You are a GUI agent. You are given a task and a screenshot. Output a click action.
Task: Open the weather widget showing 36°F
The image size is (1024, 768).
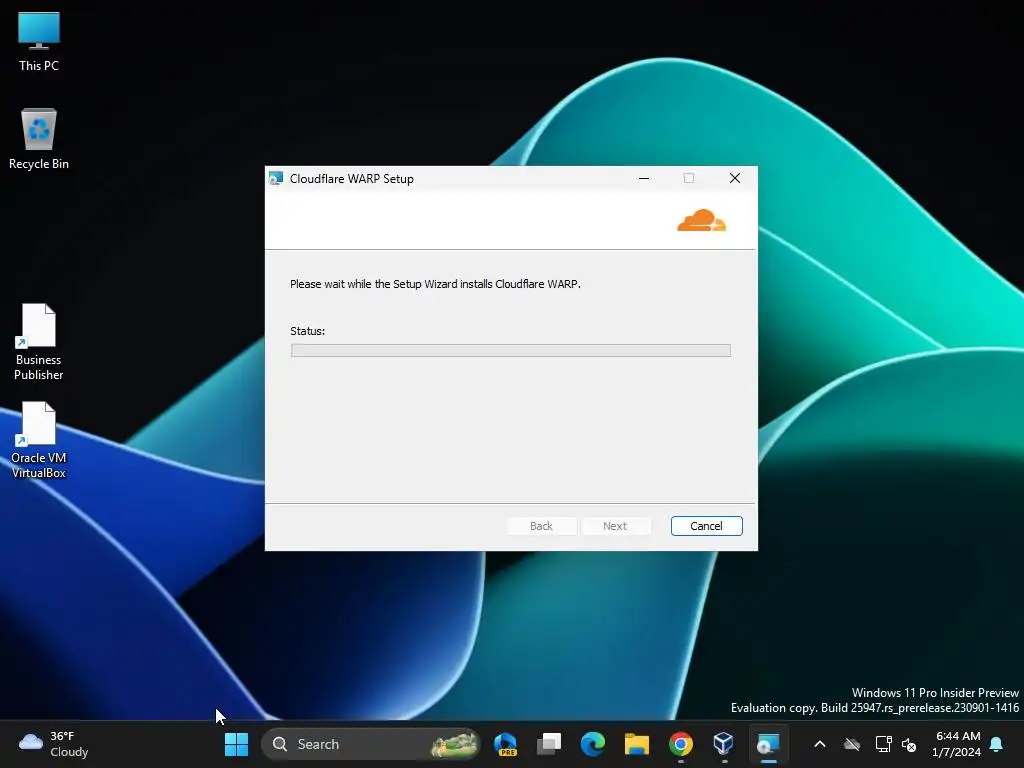coord(54,744)
